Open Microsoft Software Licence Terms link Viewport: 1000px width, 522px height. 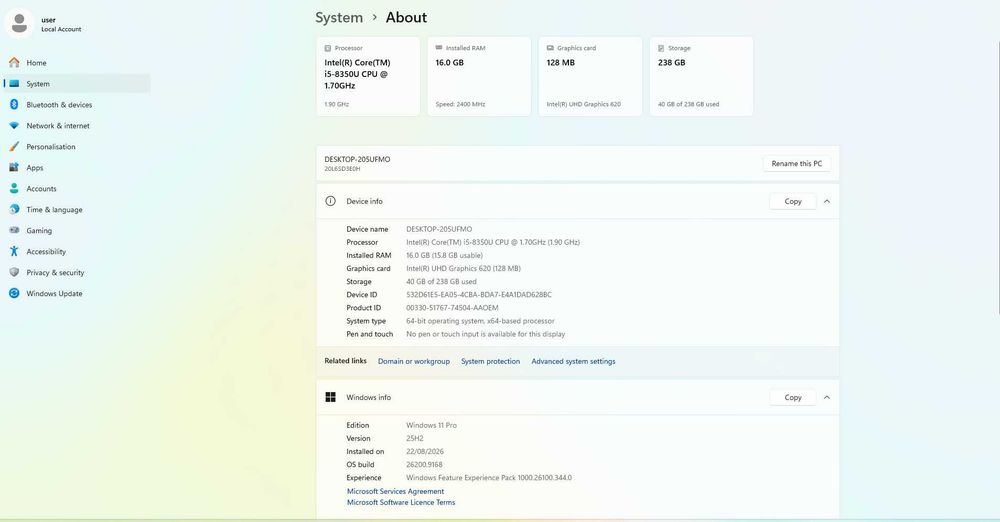click(x=401, y=502)
